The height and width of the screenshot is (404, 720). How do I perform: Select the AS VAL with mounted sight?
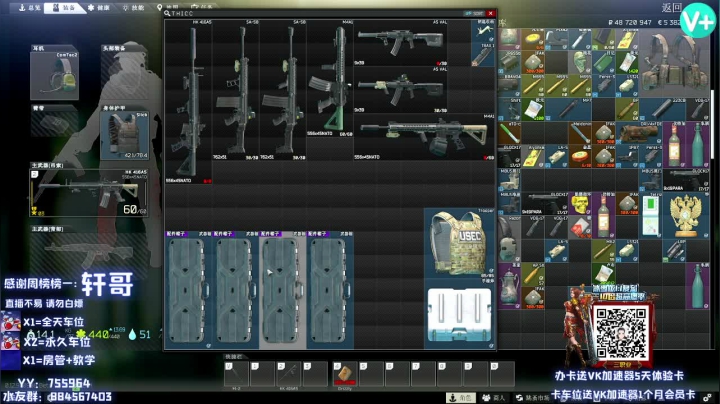coord(400,90)
